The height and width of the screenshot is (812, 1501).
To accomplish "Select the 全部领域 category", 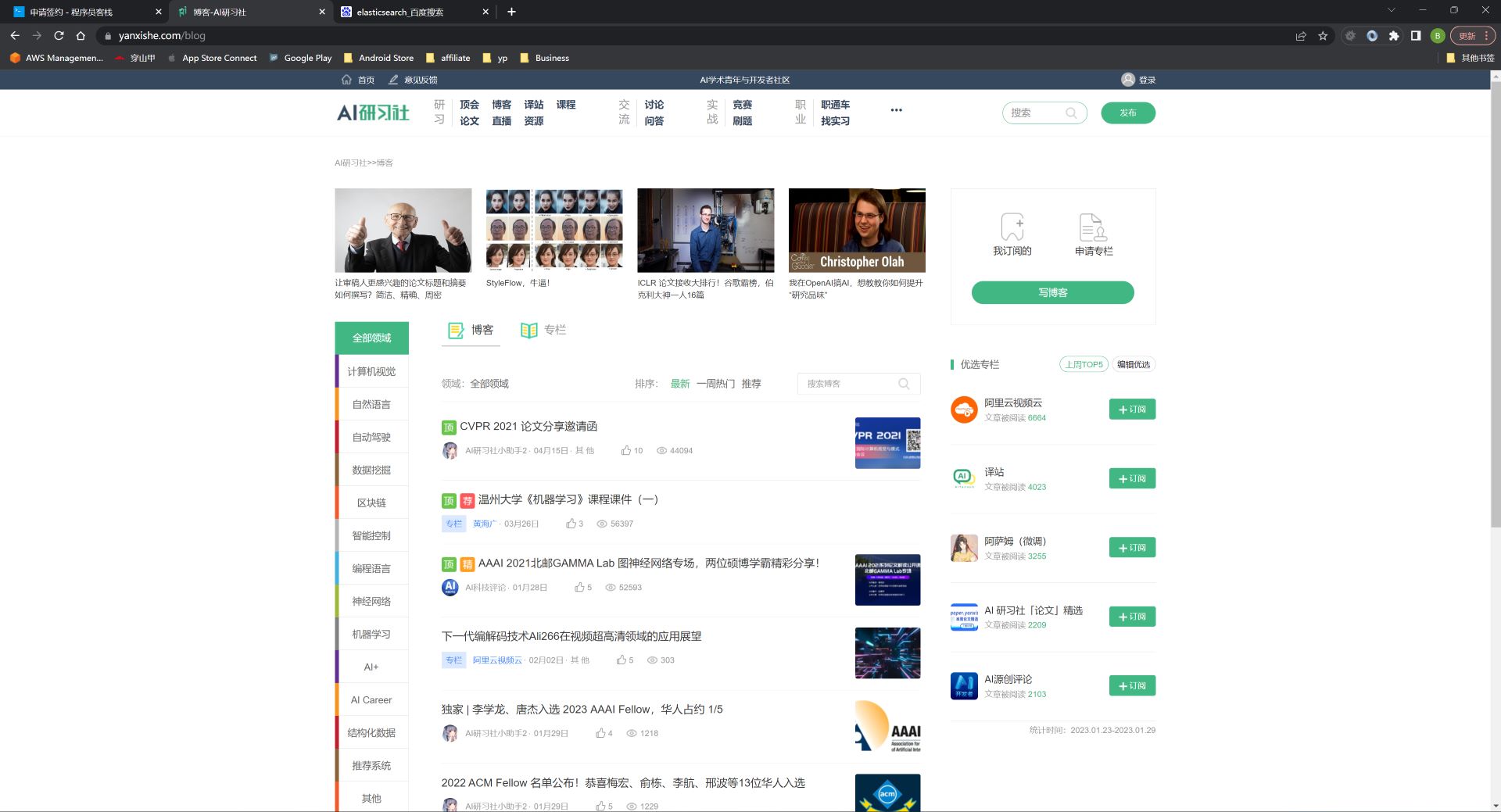I will 371,338.
